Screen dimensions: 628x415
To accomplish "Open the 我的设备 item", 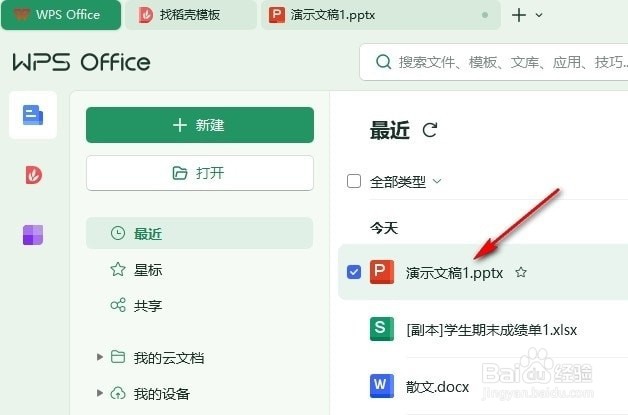I will click(x=161, y=393).
